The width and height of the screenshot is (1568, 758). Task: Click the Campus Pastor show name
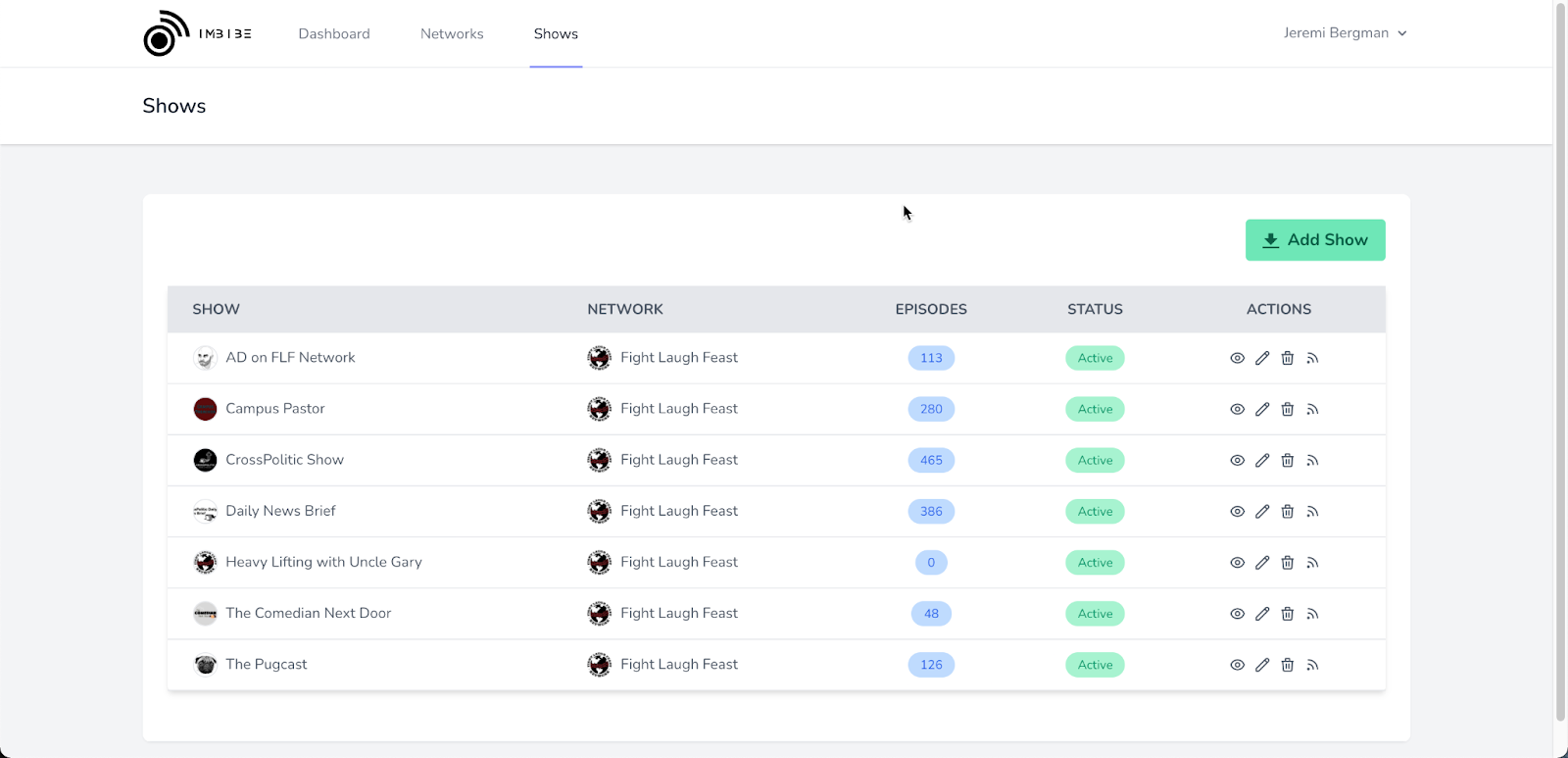point(274,409)
